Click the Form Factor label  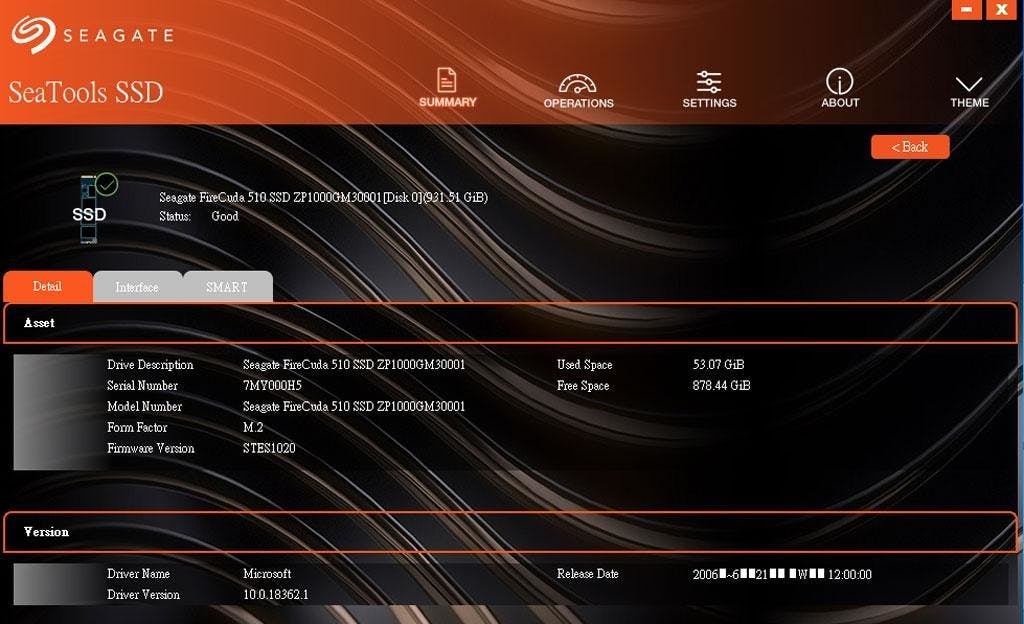[x=137, y=428]
